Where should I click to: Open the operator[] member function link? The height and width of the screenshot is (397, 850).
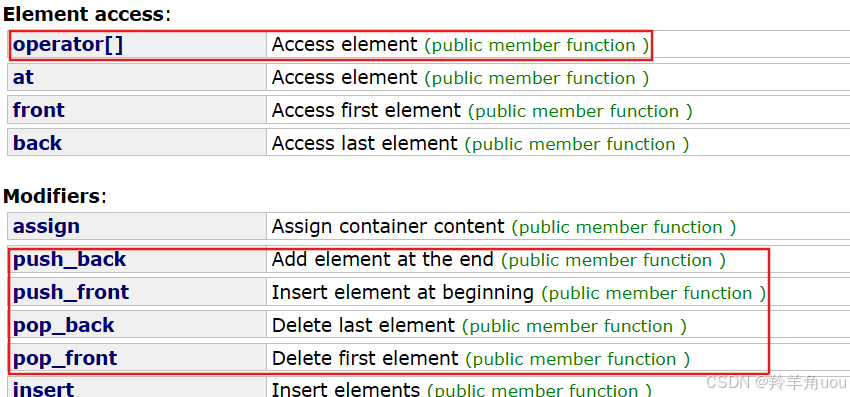tap(68, 44)
